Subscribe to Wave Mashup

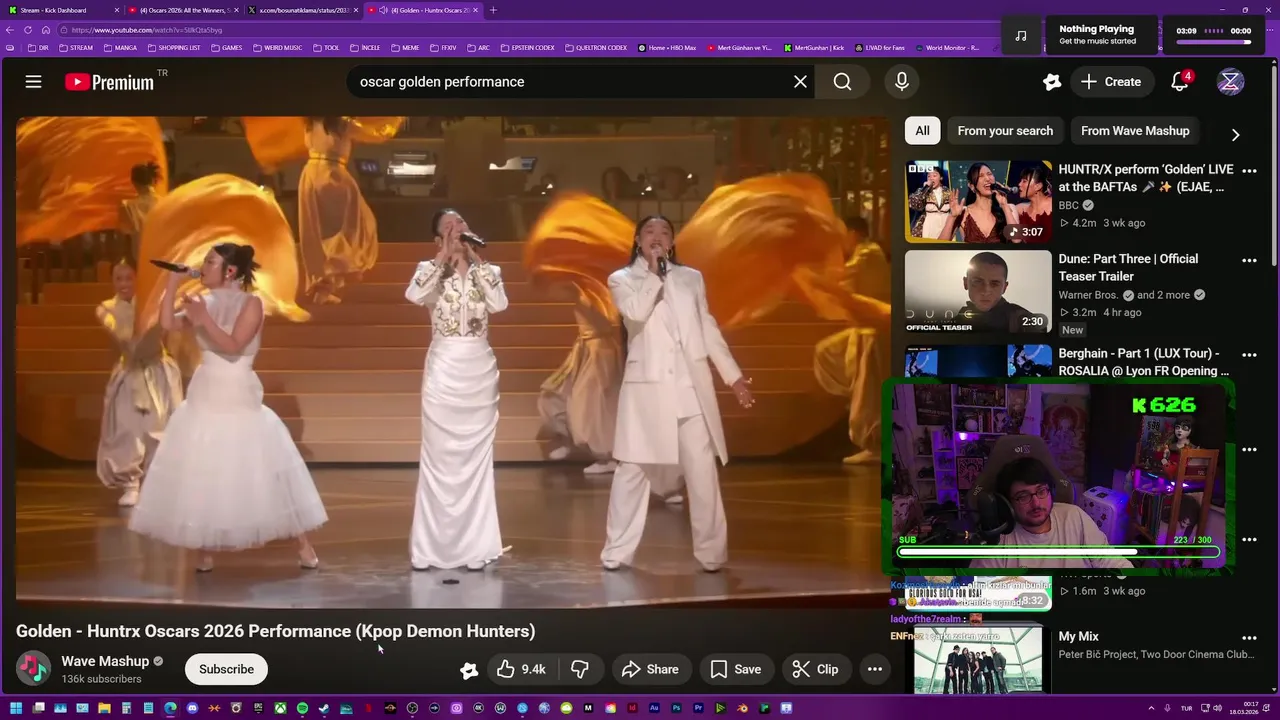(x=226, y=669)
